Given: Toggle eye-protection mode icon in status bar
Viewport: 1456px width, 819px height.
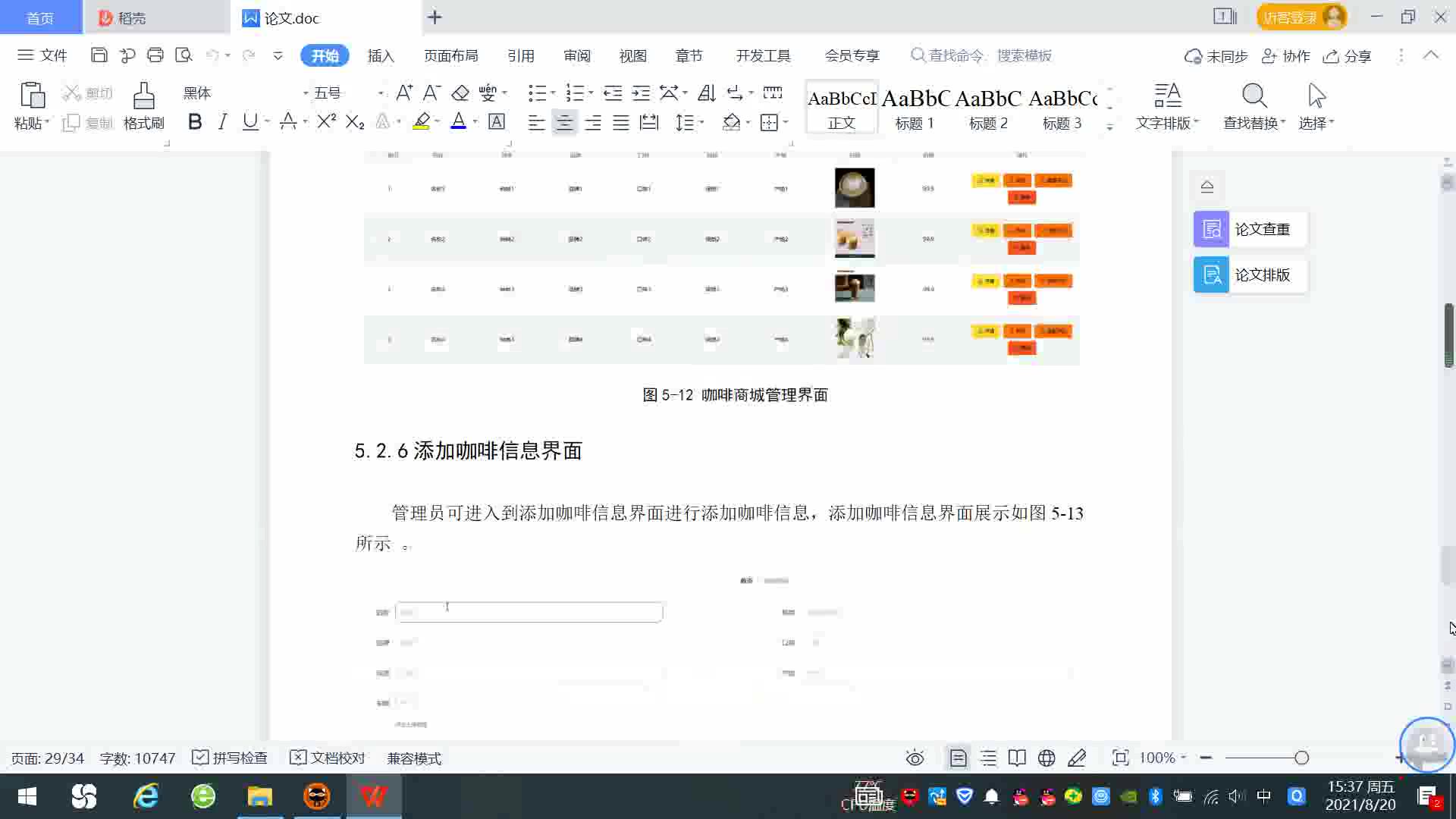Looking at the screenshot, I should (915, 758).
